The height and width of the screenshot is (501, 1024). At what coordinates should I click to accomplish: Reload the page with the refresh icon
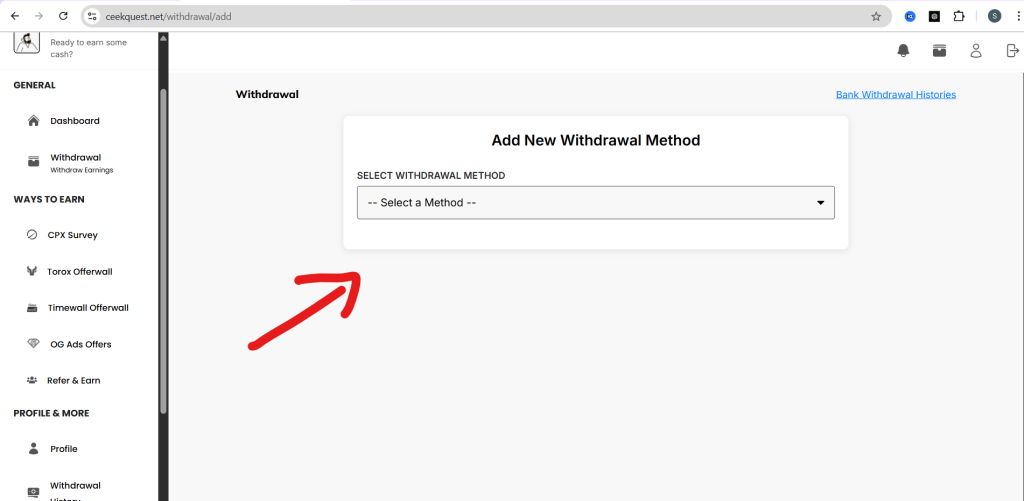[x=63, y=16]
